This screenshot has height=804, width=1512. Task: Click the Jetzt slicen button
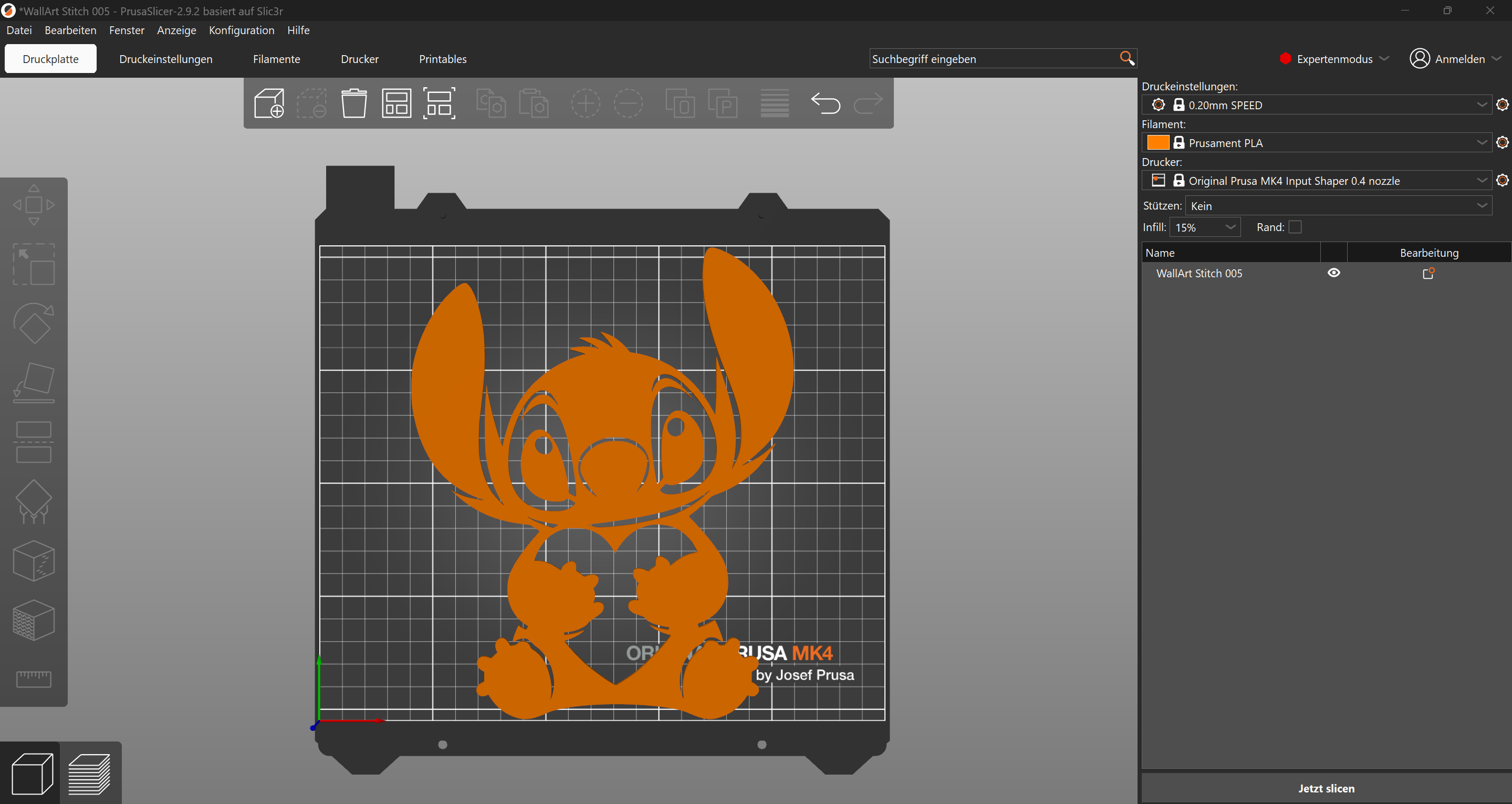[1326, 788]
